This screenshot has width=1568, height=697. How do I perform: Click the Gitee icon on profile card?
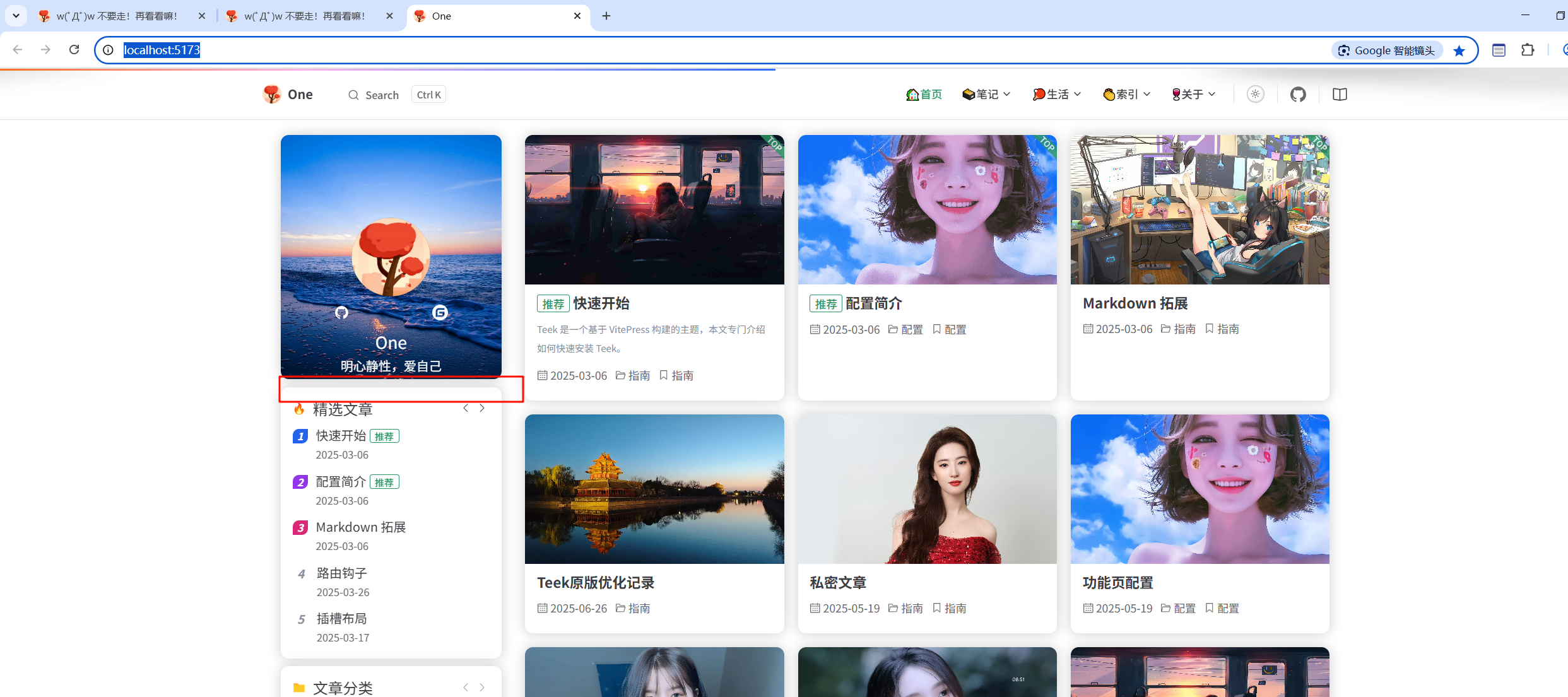[440, 312]
